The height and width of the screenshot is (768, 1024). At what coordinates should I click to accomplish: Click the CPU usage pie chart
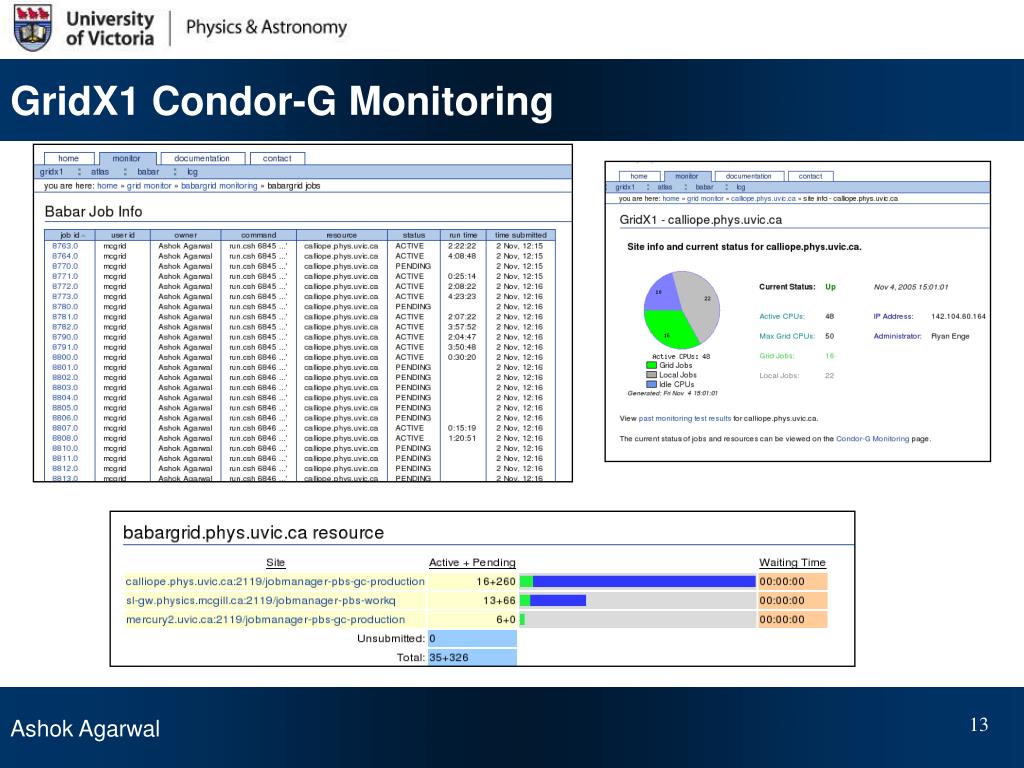tap(682, 310)
